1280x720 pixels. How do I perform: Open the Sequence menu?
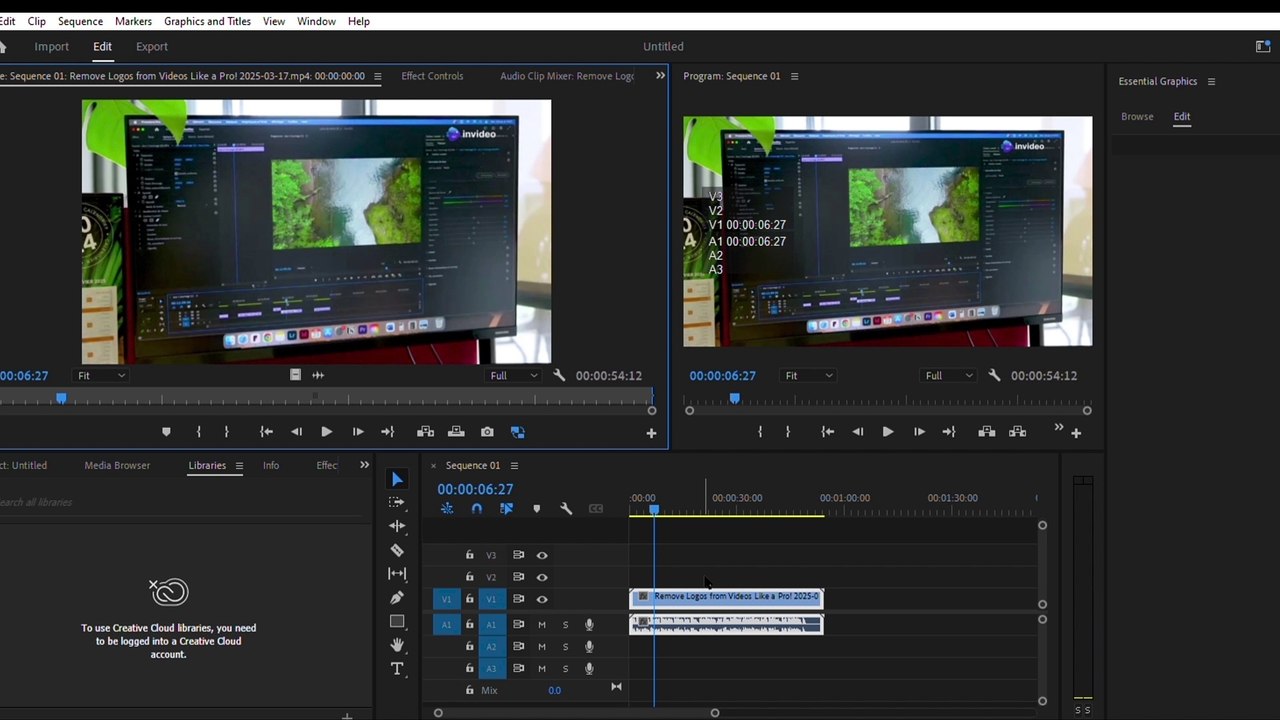[80, 21]
